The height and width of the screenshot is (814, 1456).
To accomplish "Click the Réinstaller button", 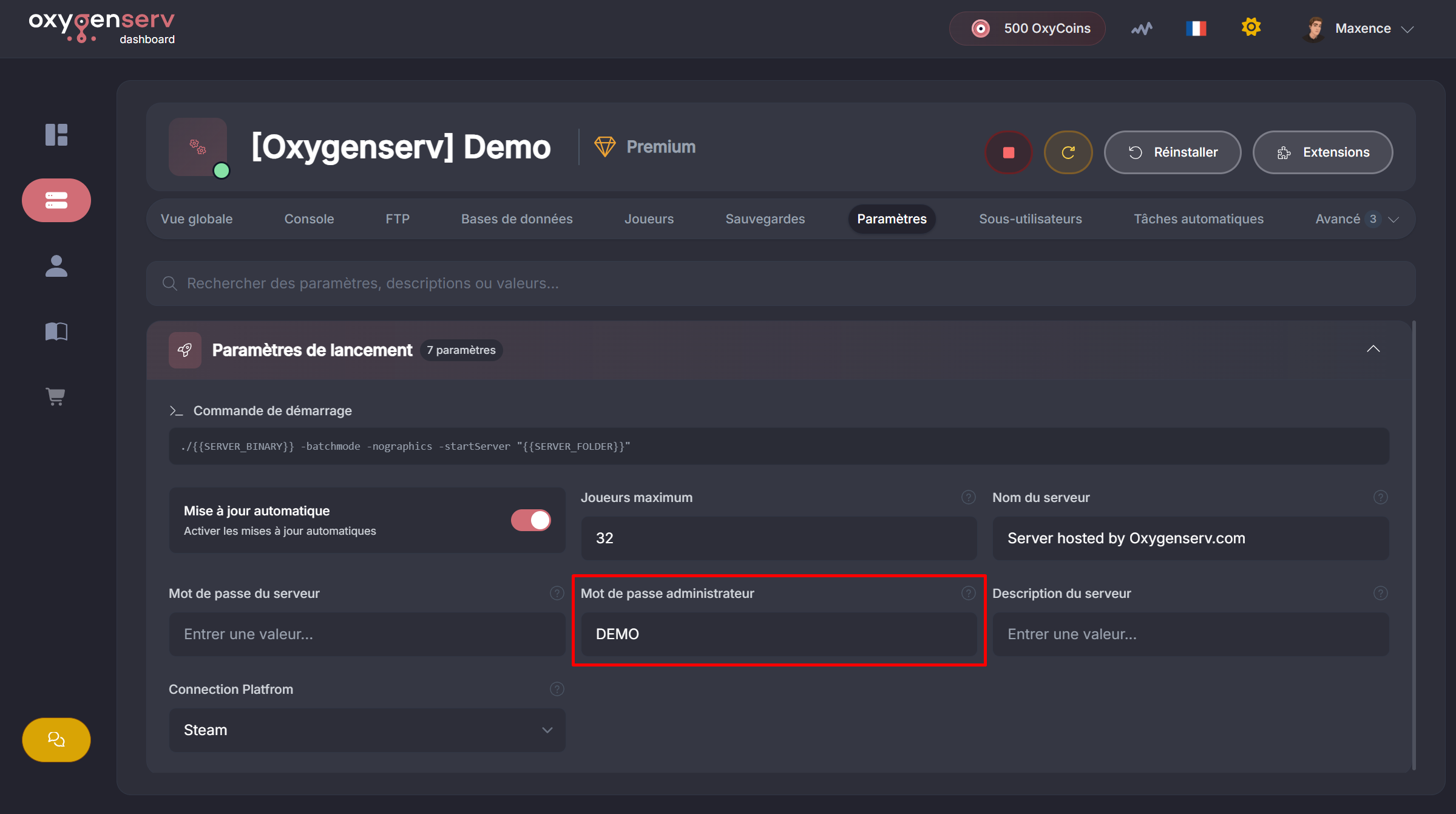I will coord(1172,152).
